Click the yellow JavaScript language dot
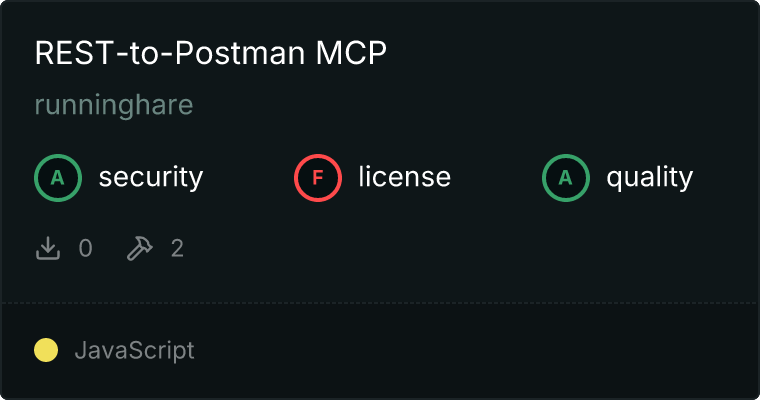 (46, 350)
